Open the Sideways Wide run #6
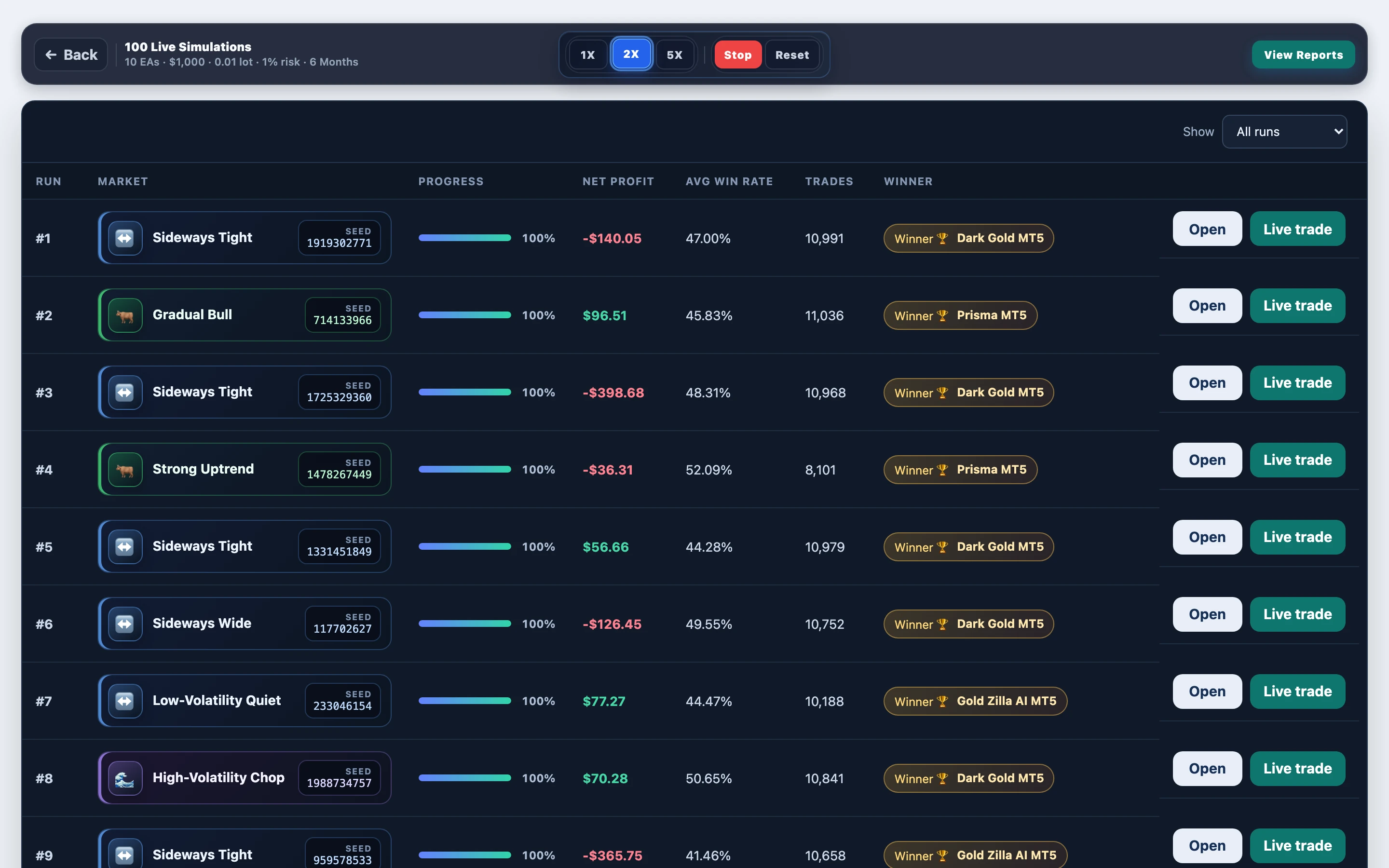Screen dimensions: 1389x868 1207,614
